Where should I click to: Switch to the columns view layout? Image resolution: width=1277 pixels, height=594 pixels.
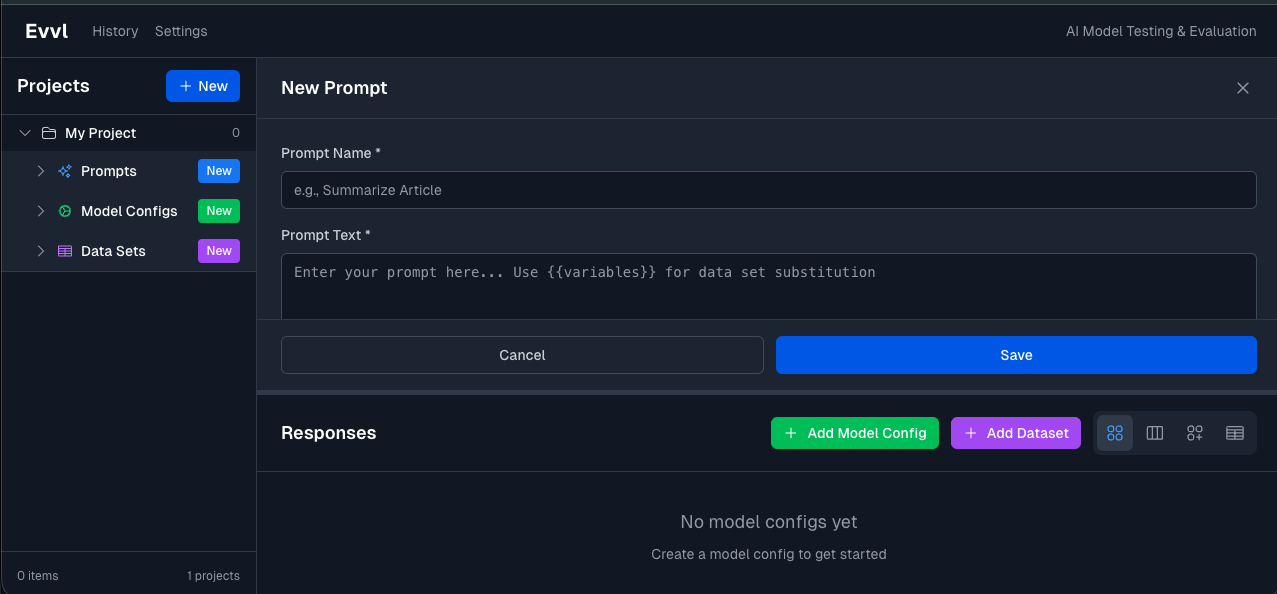tap(1154, 433)
